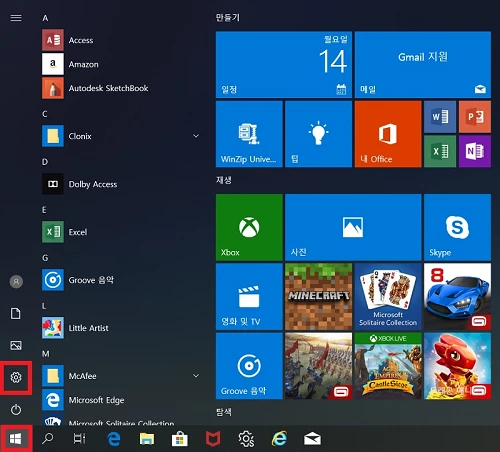Click the letter G section header
The image size is (500, 452).
click(x=45, y=258)
